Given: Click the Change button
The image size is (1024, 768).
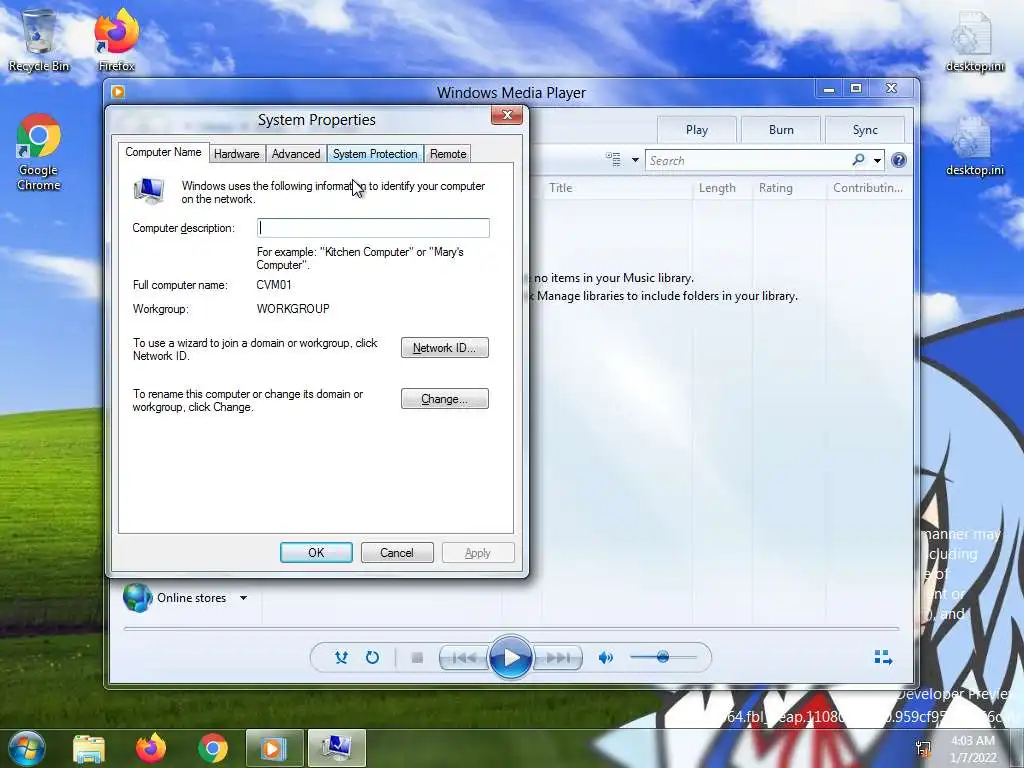Looking at the screenshot, I should 445,398.
